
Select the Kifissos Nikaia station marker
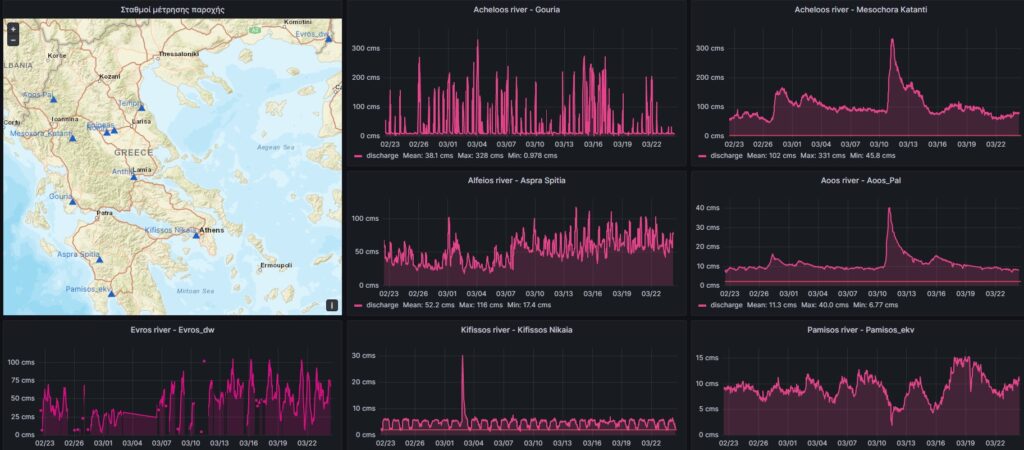196,236
